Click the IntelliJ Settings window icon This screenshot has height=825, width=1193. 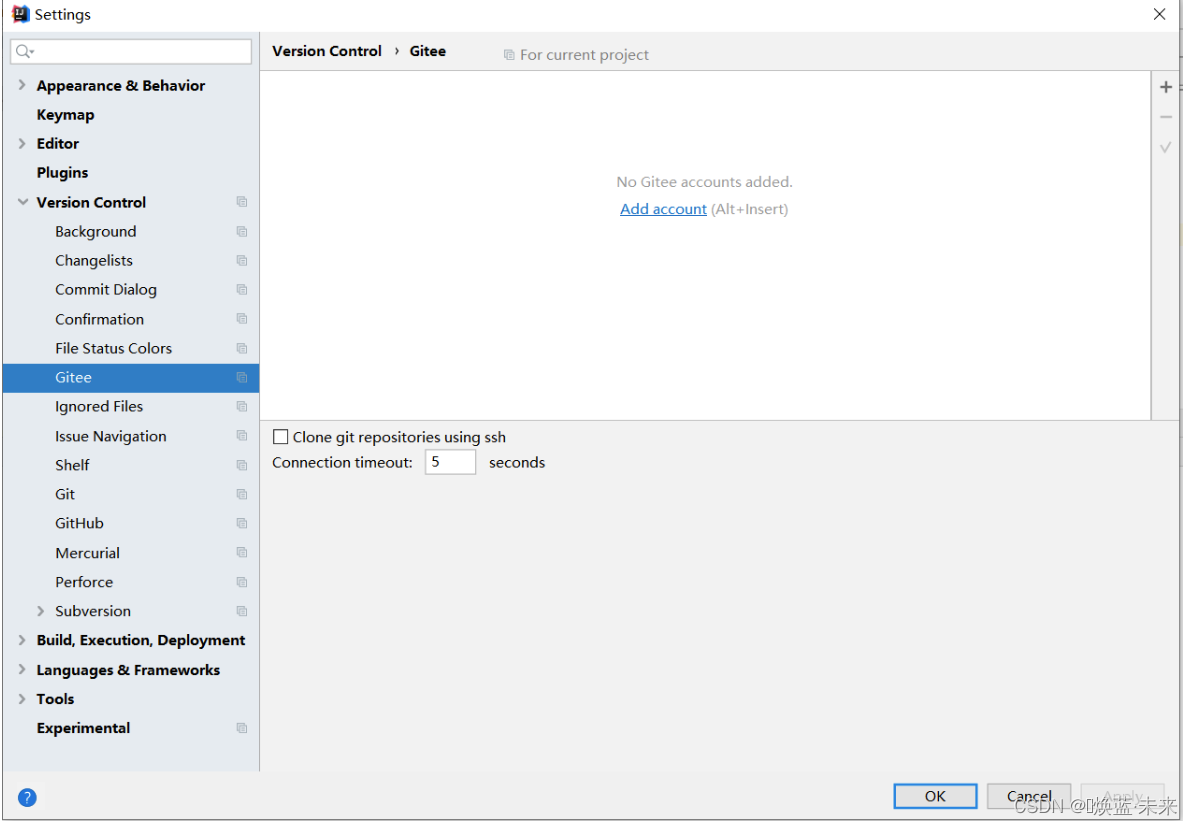[21, 14]
